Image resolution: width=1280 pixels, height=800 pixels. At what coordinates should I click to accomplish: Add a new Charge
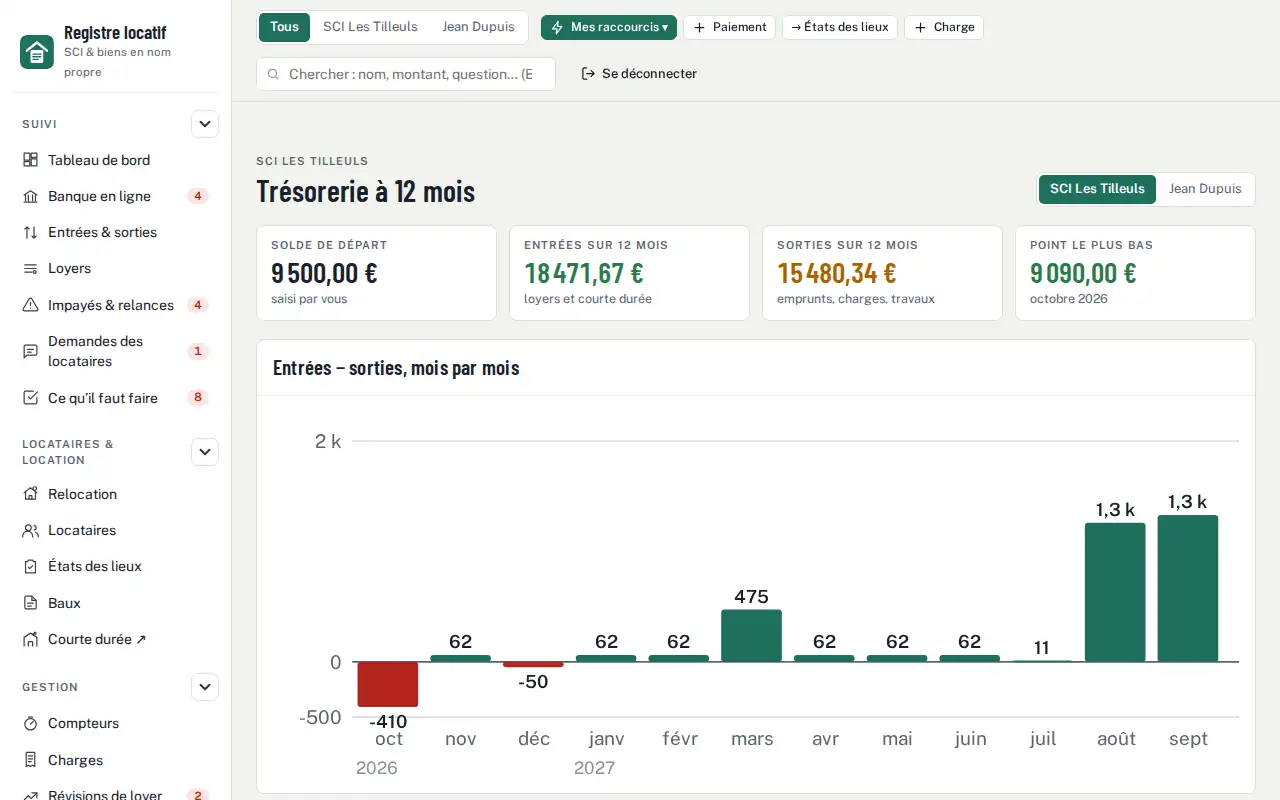[944, 27]
